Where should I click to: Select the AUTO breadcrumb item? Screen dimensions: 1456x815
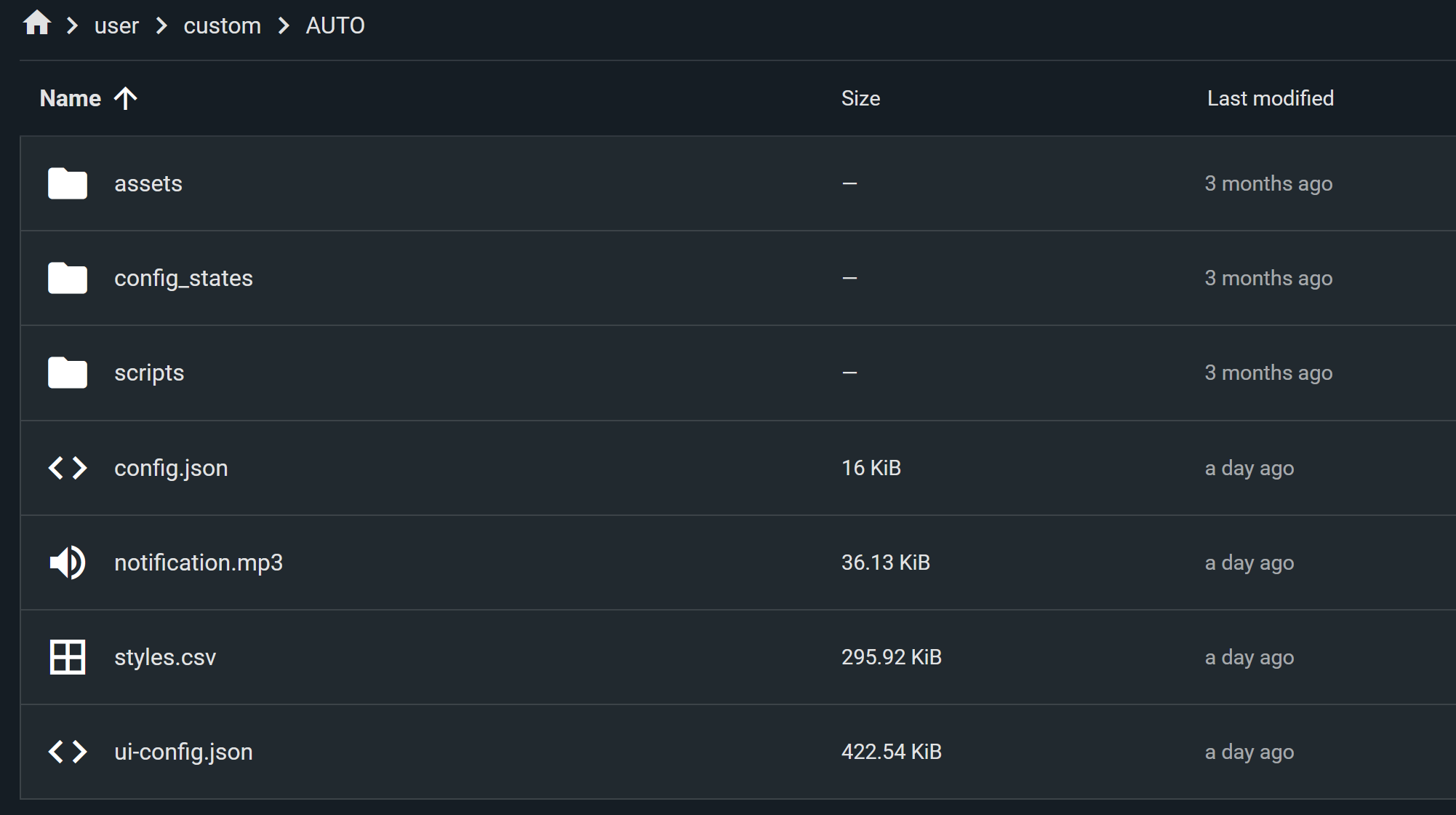click(x=335, y=25)
